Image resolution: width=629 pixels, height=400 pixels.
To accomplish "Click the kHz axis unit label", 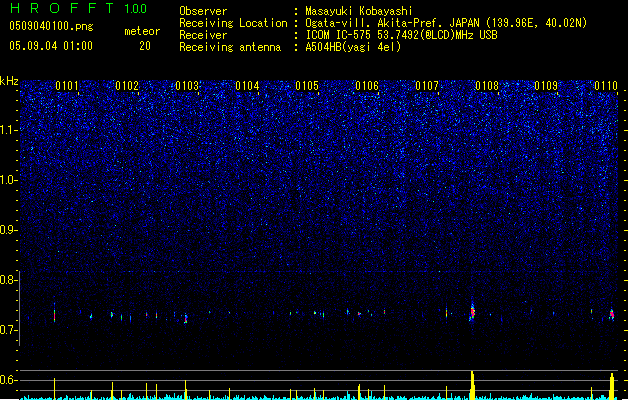I will (x=9, y=81).
